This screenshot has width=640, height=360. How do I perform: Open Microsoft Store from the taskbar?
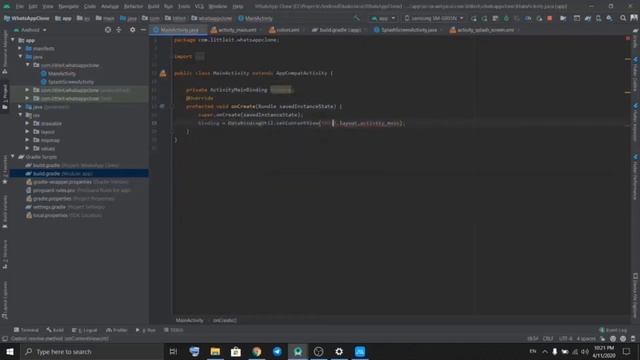[x=236, y=351]
